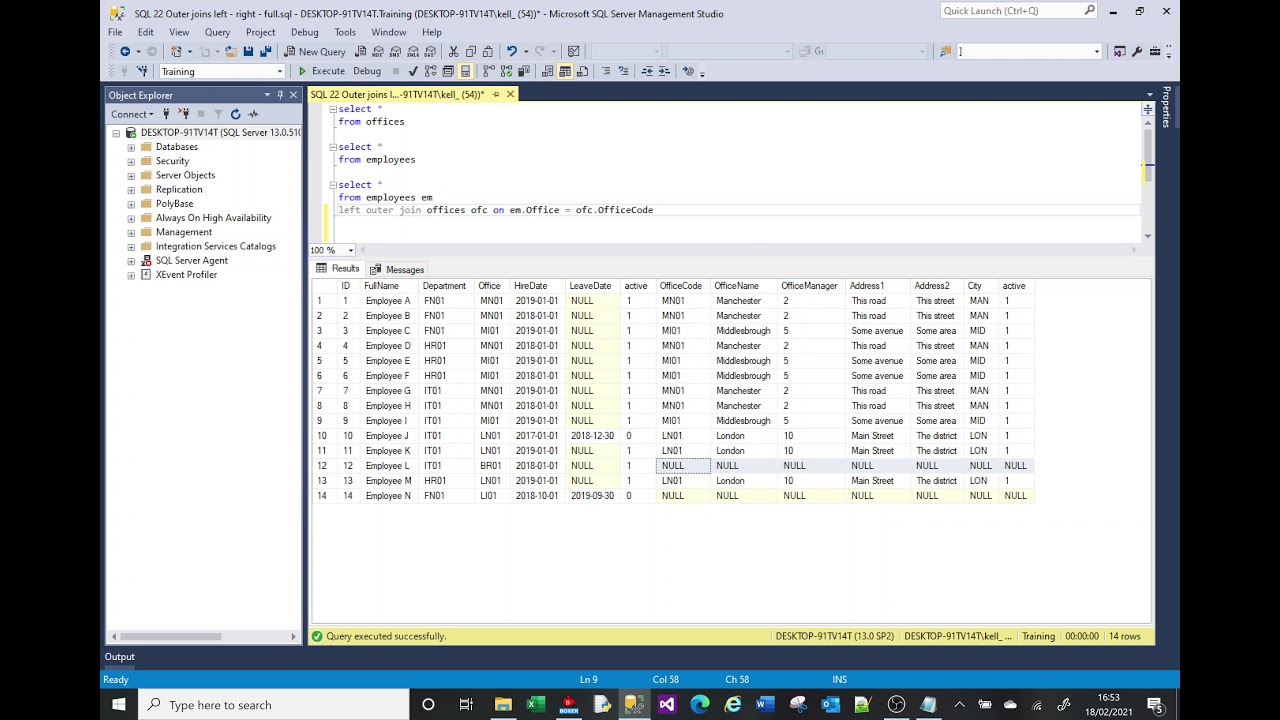Click the Cut scissors icon
The width and height of the screenshot is (1280, 720).
tap(453, 51)
